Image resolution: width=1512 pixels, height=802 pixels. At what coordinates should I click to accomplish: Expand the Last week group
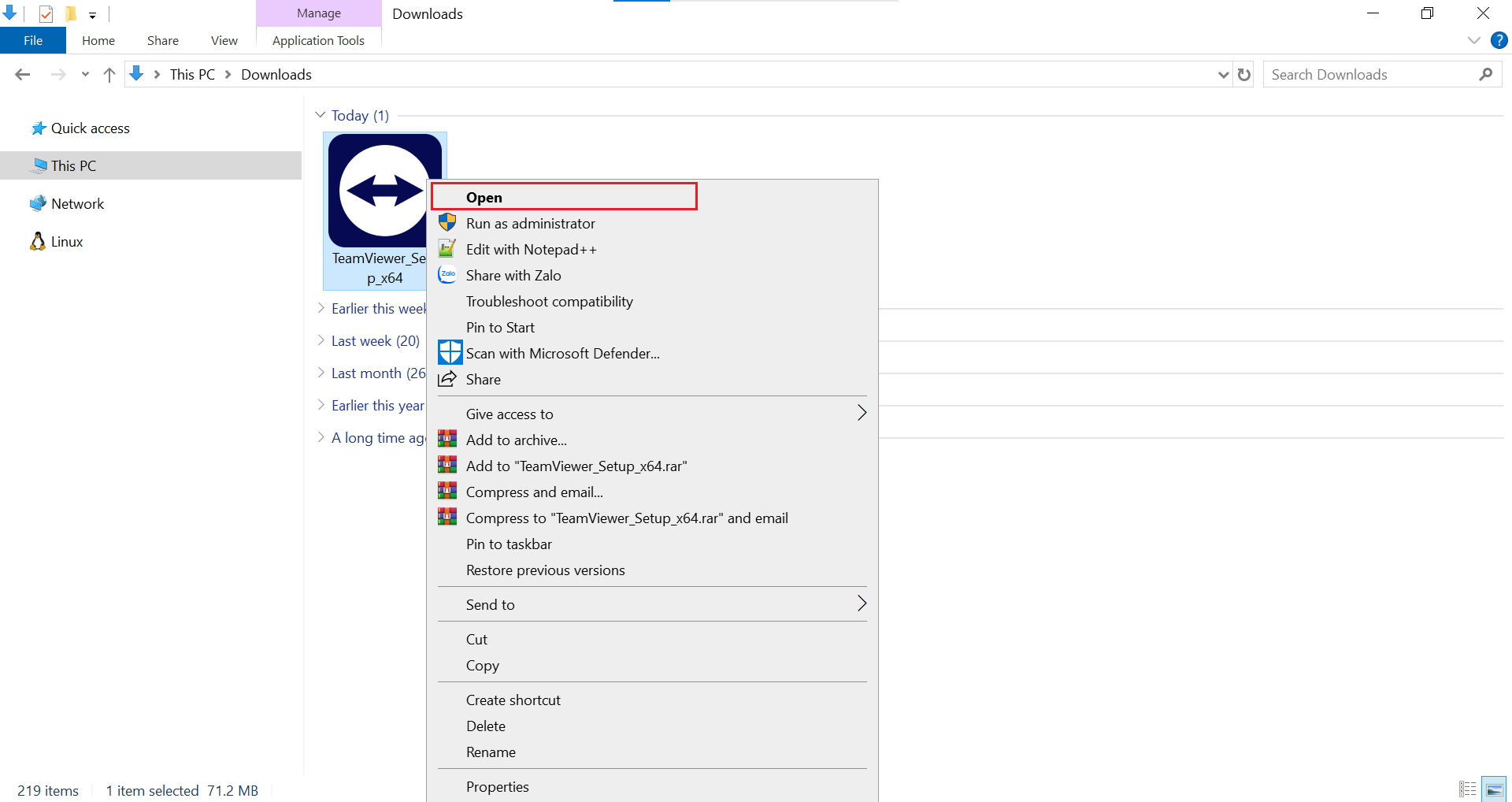pyautogui.click(x=321, y=340)
